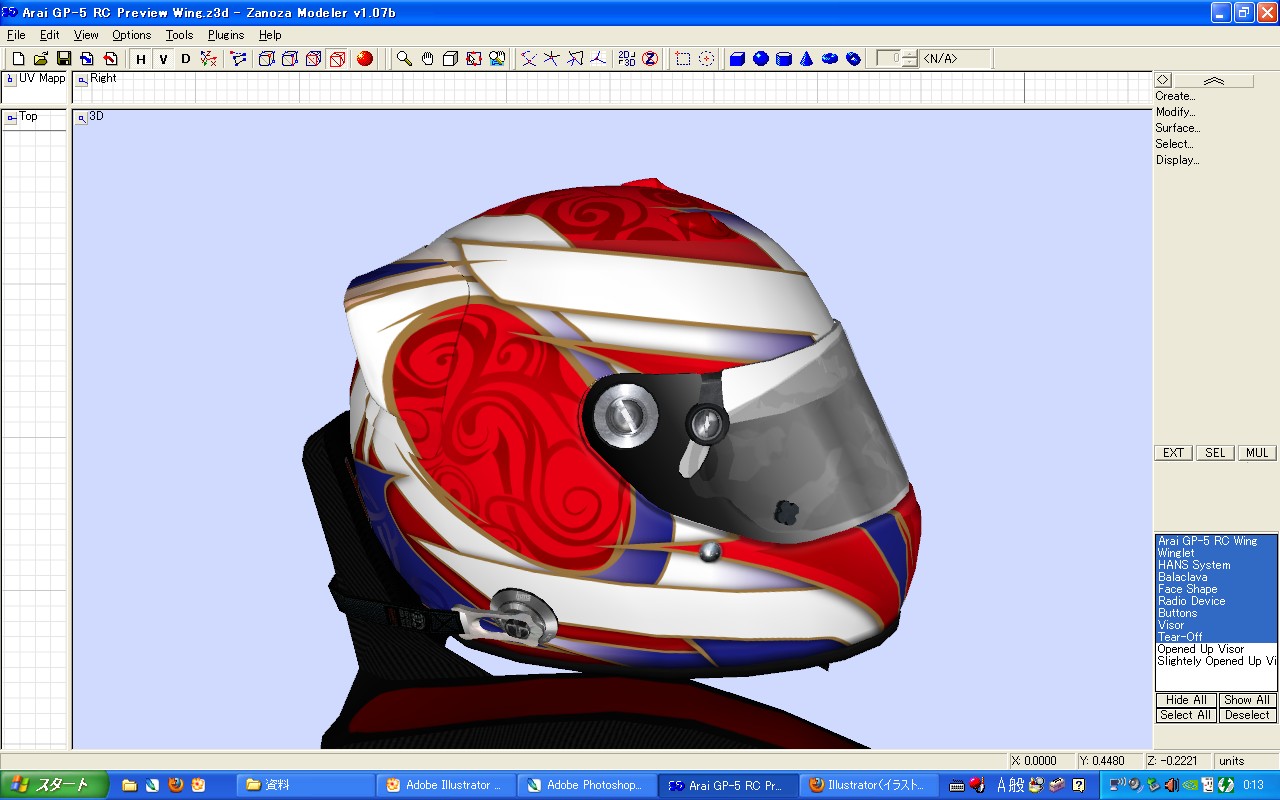The height and width of the screenshot is (800, 1280).
Task: Pick the hand pan tool
Action: 427,59
